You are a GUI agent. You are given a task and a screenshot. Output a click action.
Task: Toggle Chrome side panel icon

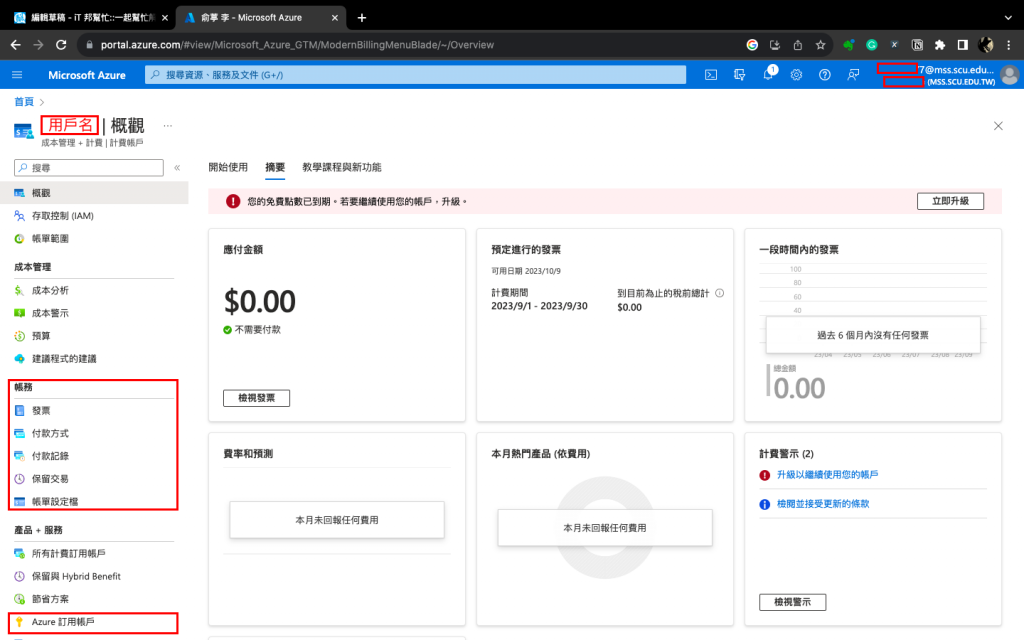[x=963, y=45]
